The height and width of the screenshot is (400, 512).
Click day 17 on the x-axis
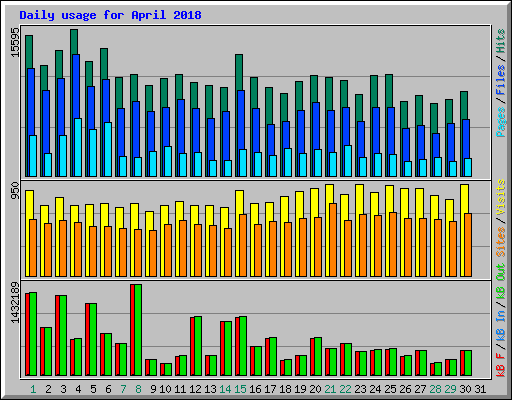point(270,389)
